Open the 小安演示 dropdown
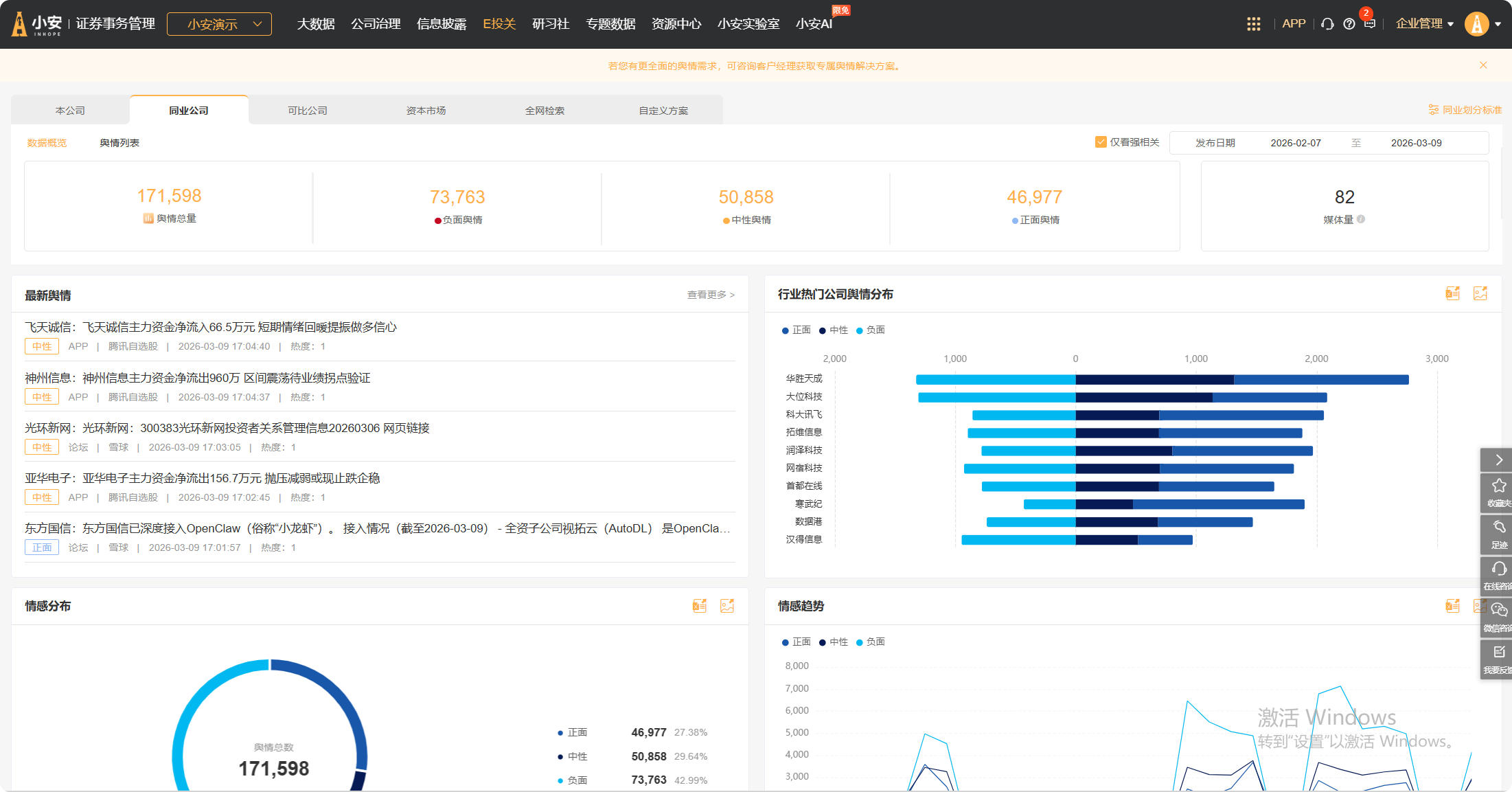This screenshot has width=1512, height=792. pyautogui.click(x=219, y=24)
